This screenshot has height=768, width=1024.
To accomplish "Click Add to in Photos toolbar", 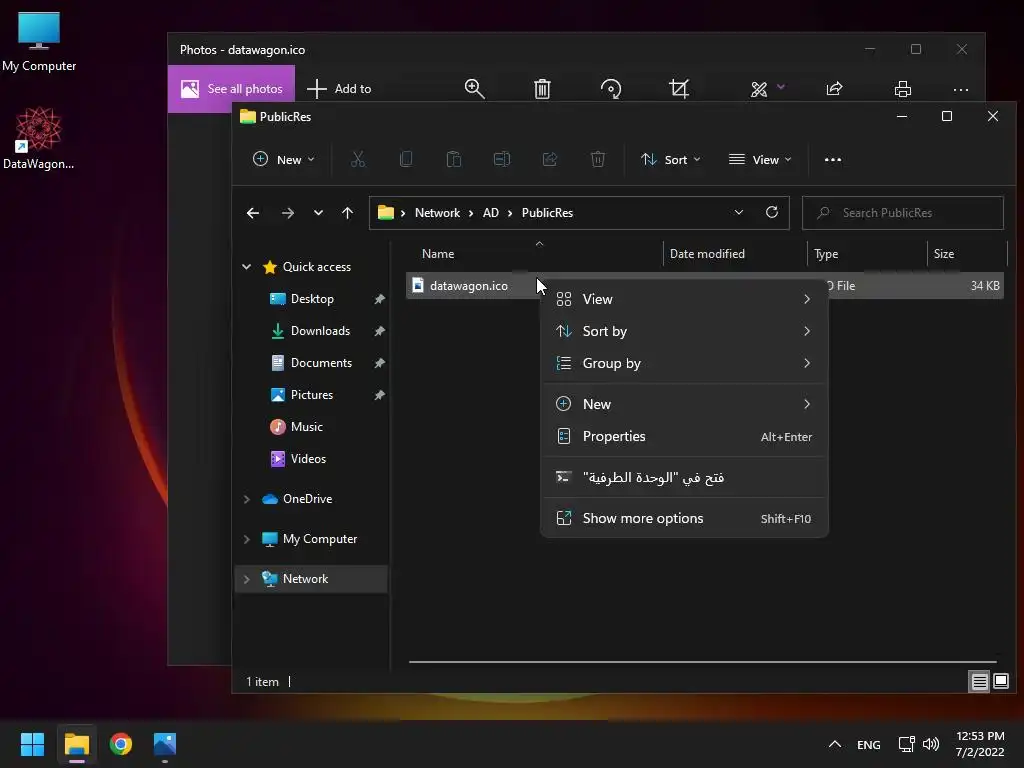I will click(x=339, y=89).
